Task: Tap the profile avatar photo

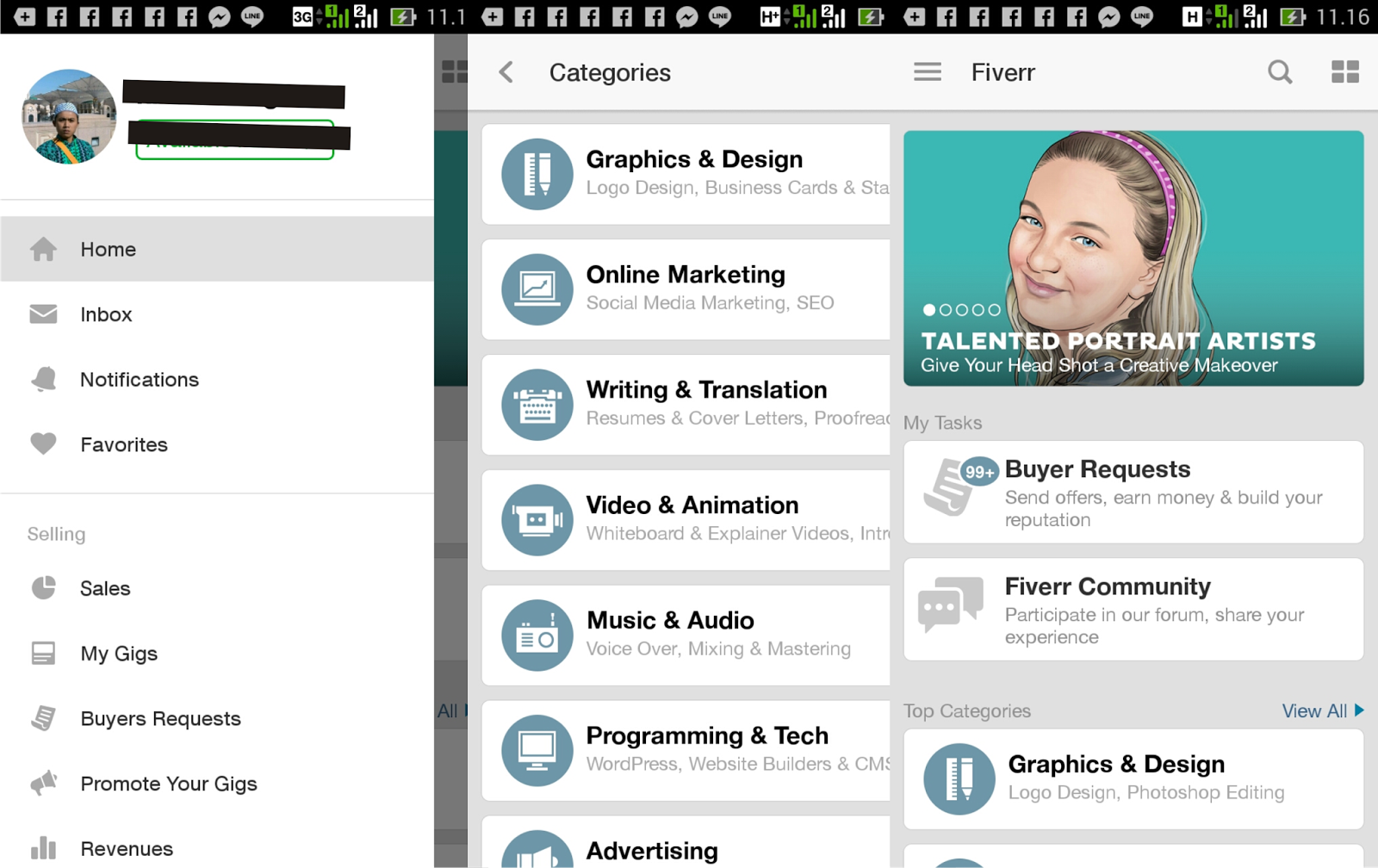Action: pos(69,116)
